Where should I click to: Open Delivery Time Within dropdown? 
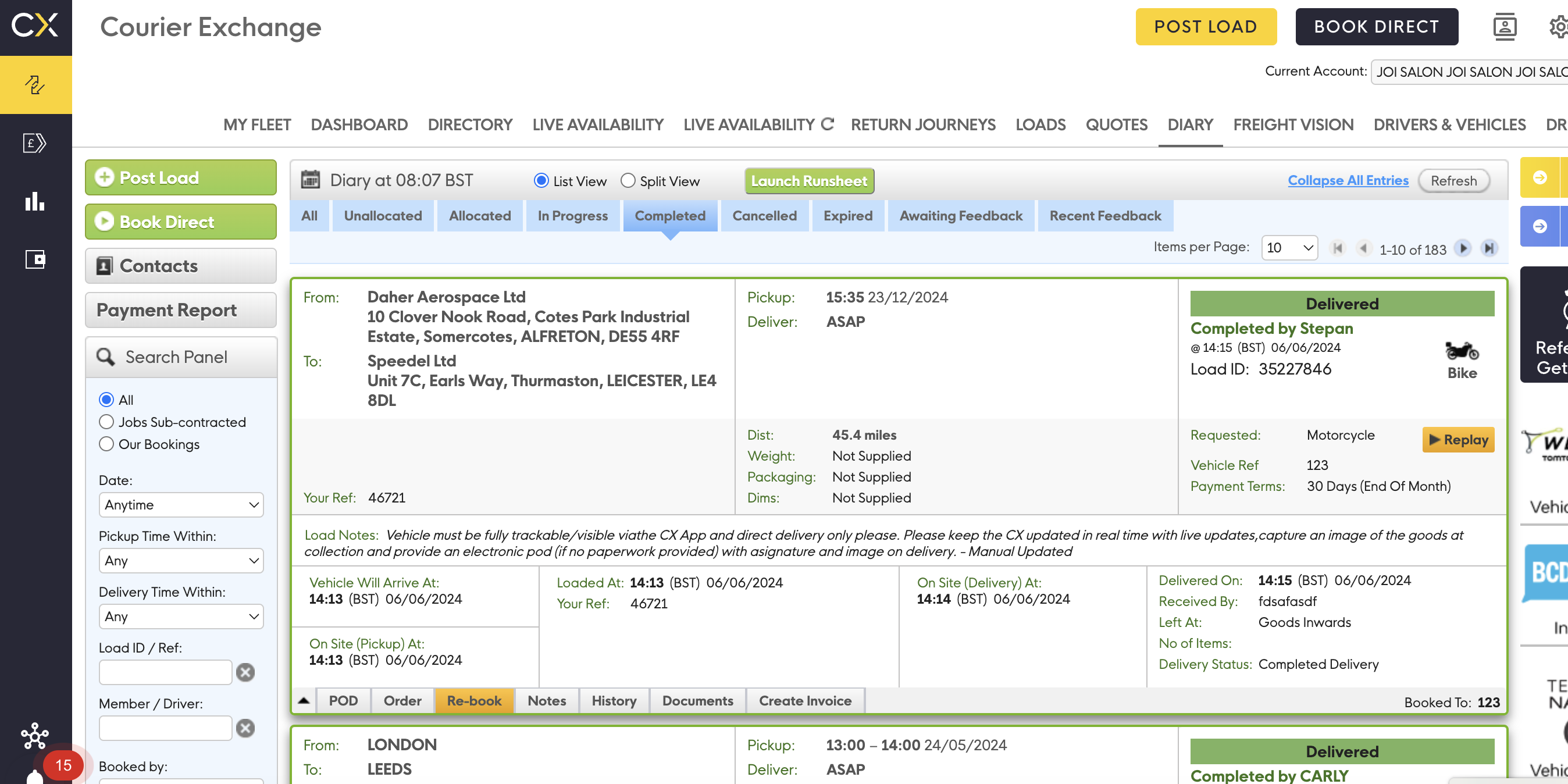(181, 616)
